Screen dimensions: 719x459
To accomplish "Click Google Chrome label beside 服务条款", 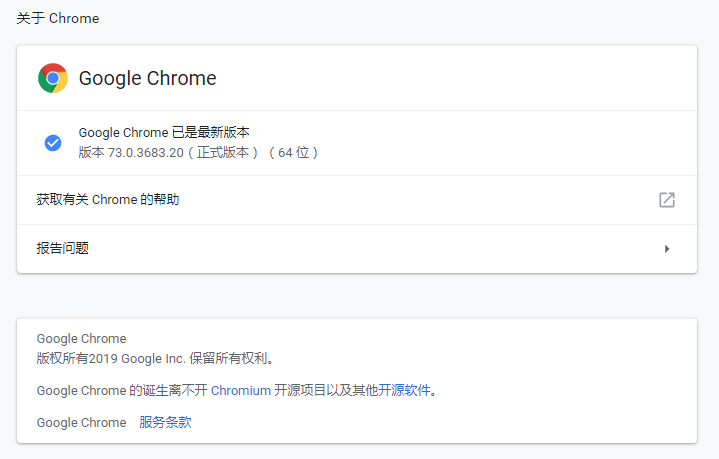I will [x=82, y=422].
